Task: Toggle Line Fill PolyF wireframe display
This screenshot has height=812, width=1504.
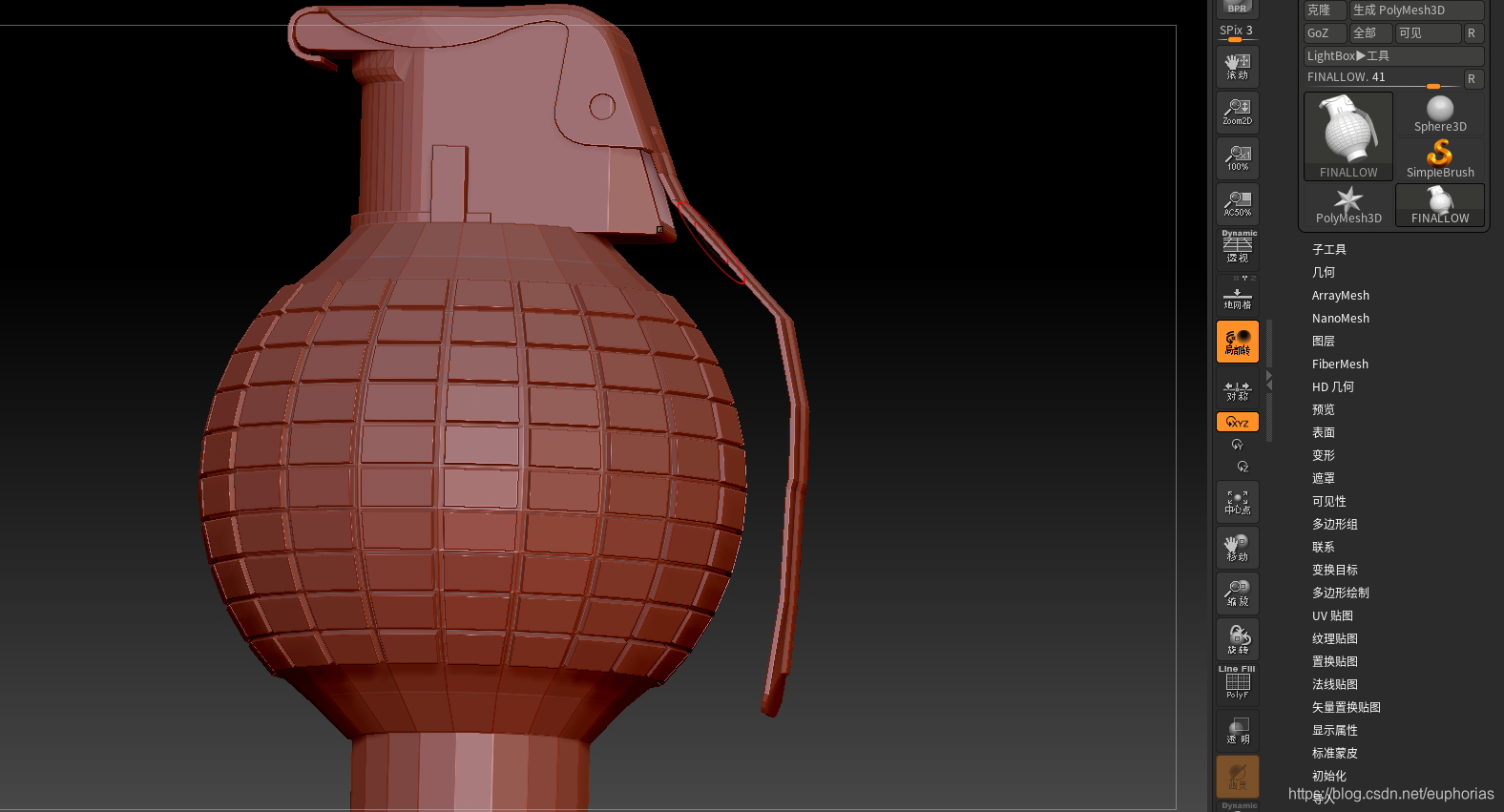Action: point(1238,683)
